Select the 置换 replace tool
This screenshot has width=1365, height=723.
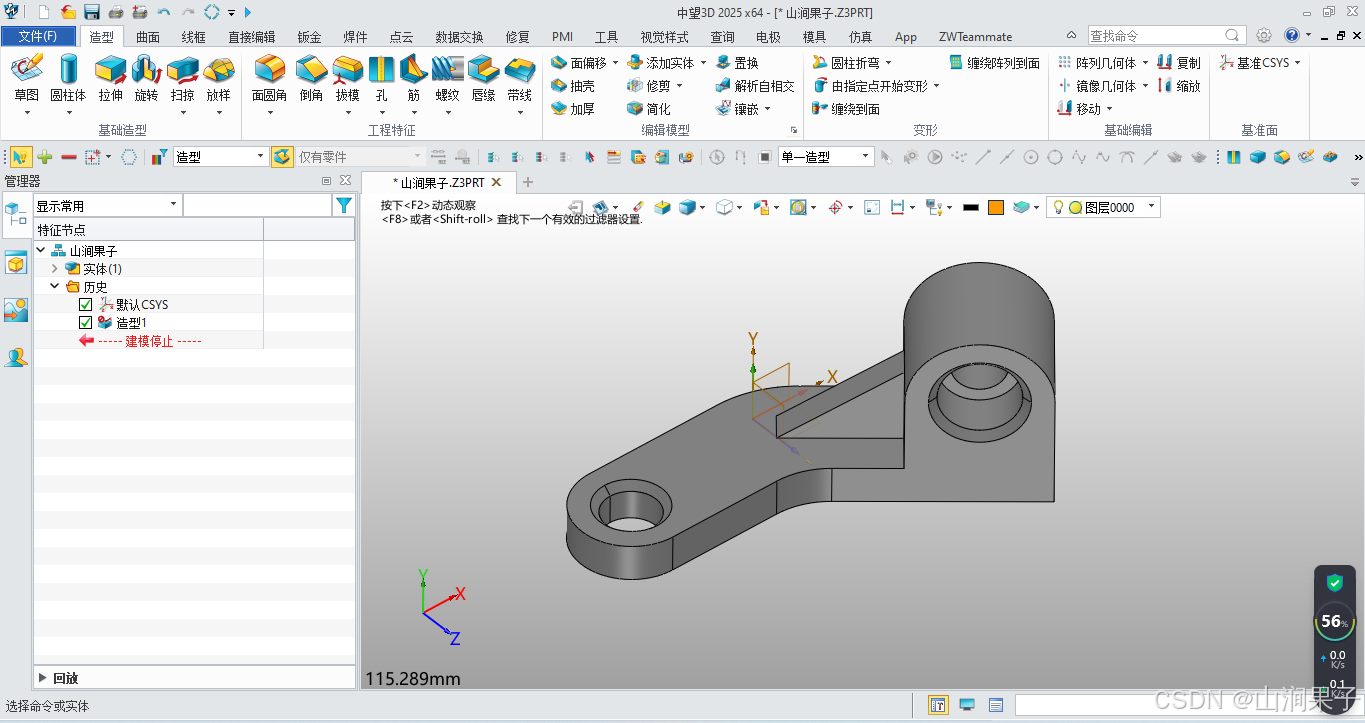[x=737, y=62]
